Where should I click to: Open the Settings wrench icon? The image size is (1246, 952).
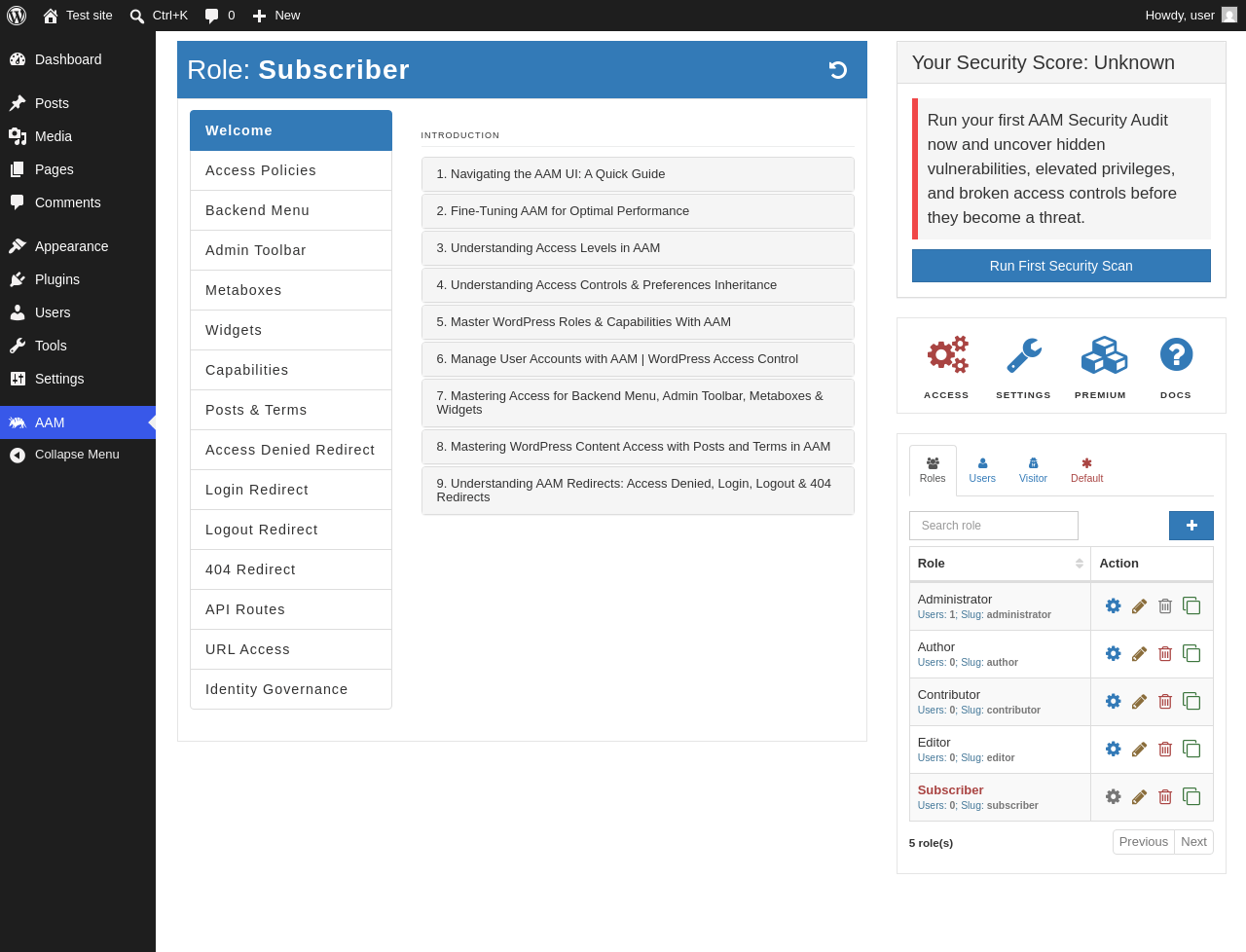pos(1023,355)
